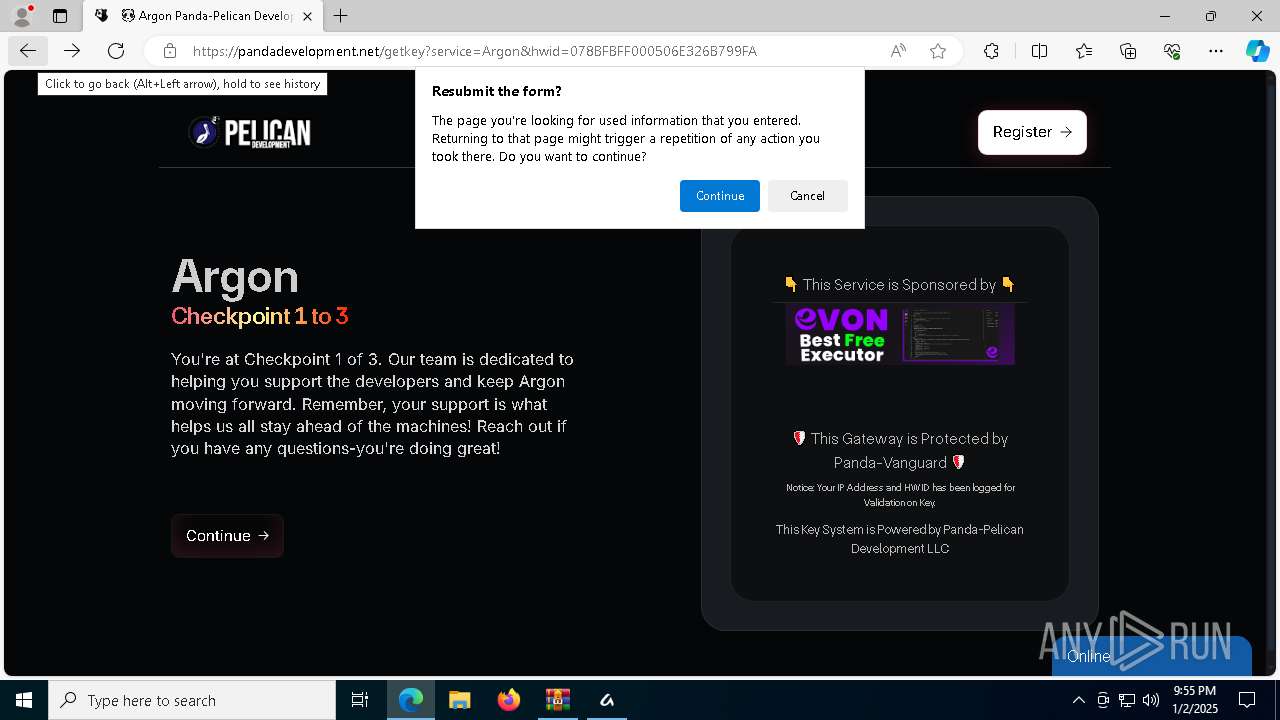Open the Collections icon
The height and width of the screenshot is (720, 1280).
coord(1128,51)
